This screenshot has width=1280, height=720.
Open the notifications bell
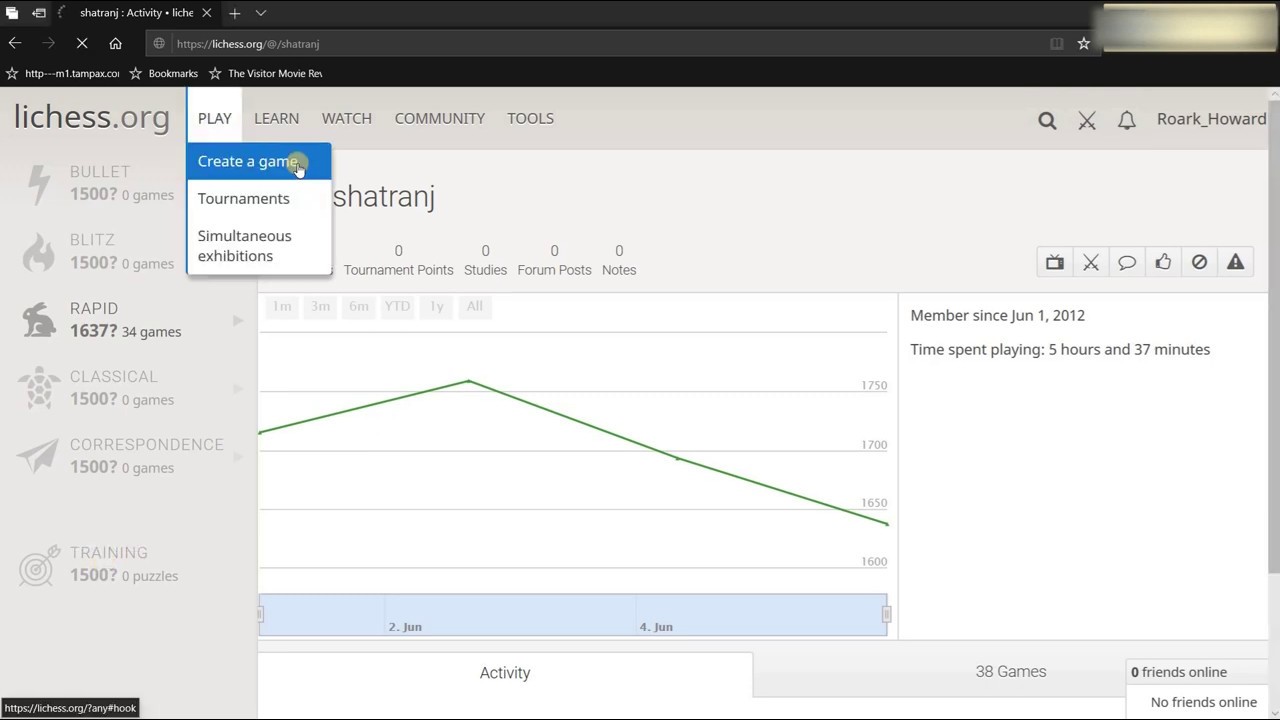[1127, 120]
